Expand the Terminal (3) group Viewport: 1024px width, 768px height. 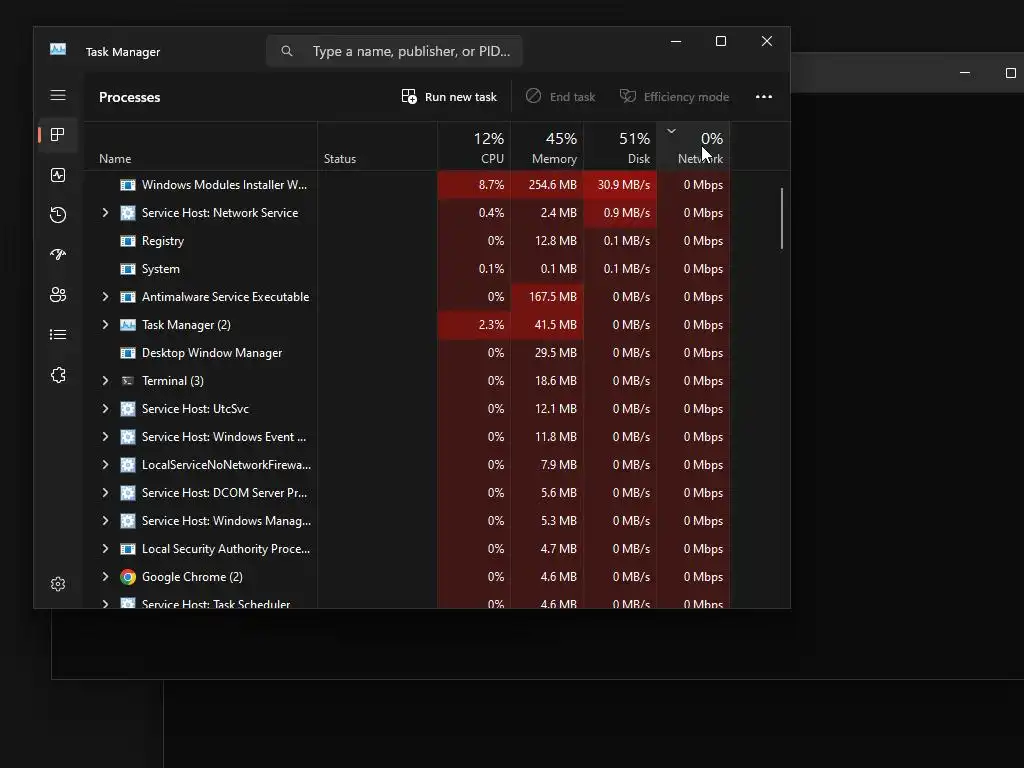[x=105, y=381]
